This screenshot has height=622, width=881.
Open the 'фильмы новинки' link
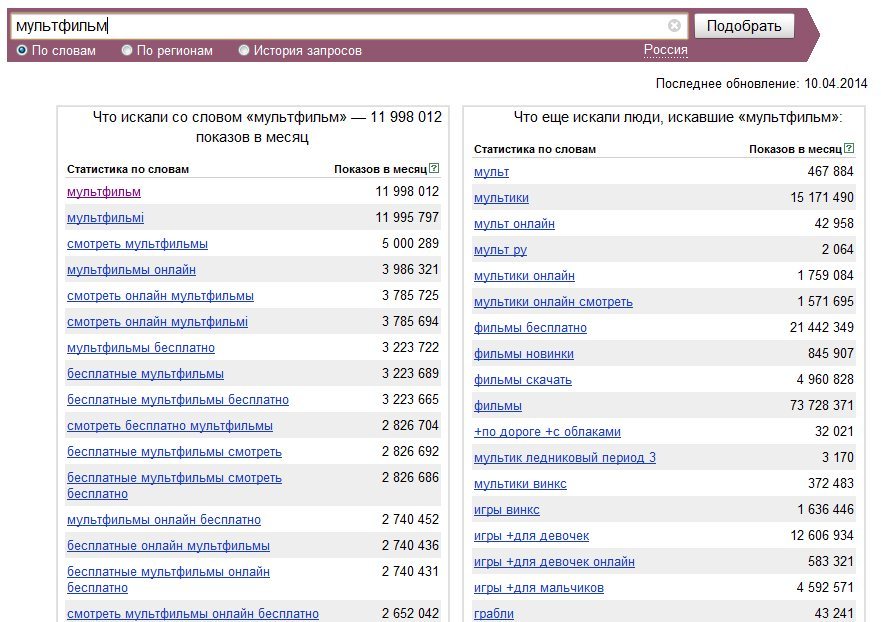tap(524, 354)
